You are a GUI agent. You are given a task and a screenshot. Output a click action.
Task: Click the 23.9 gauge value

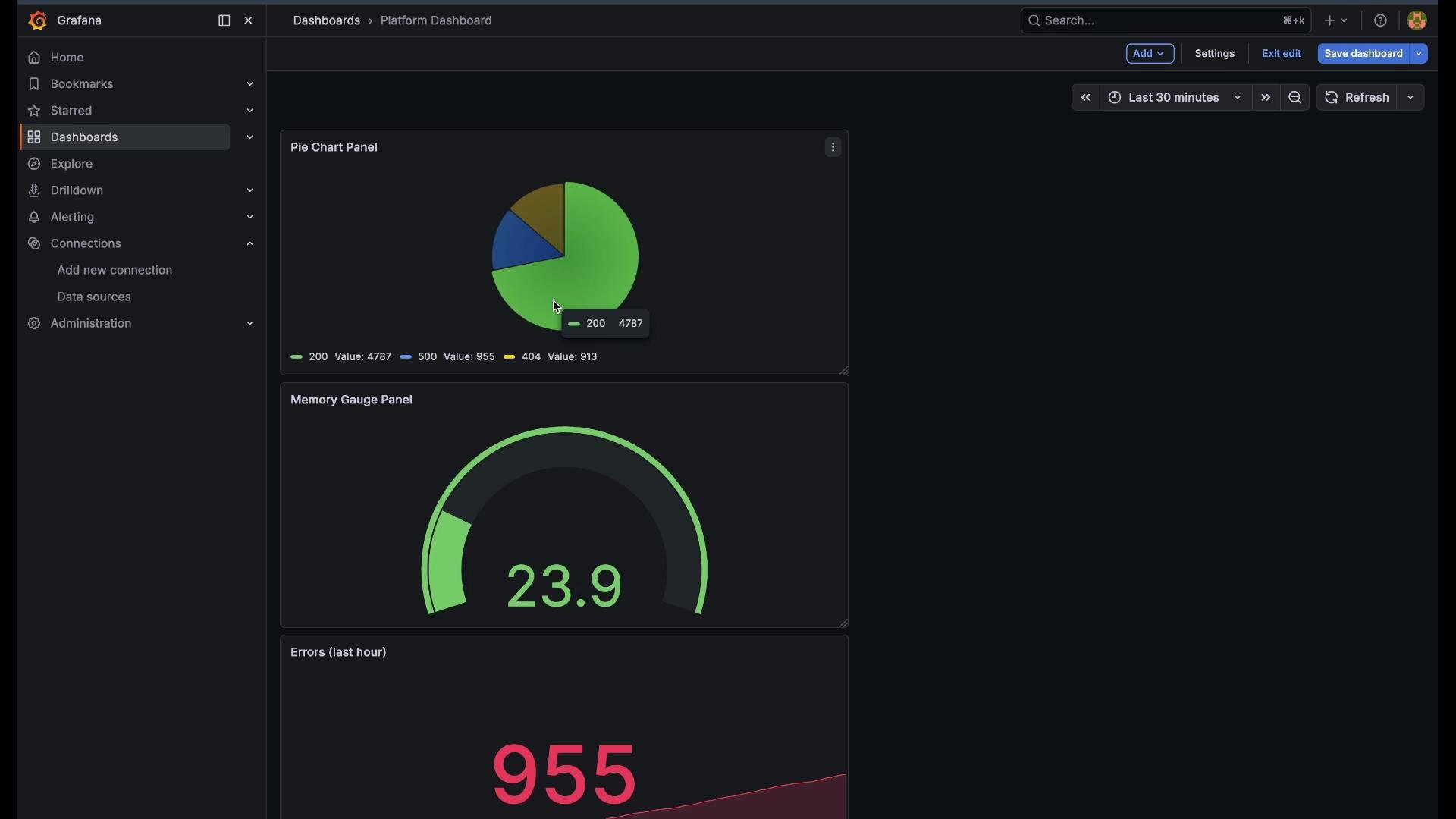564,586
